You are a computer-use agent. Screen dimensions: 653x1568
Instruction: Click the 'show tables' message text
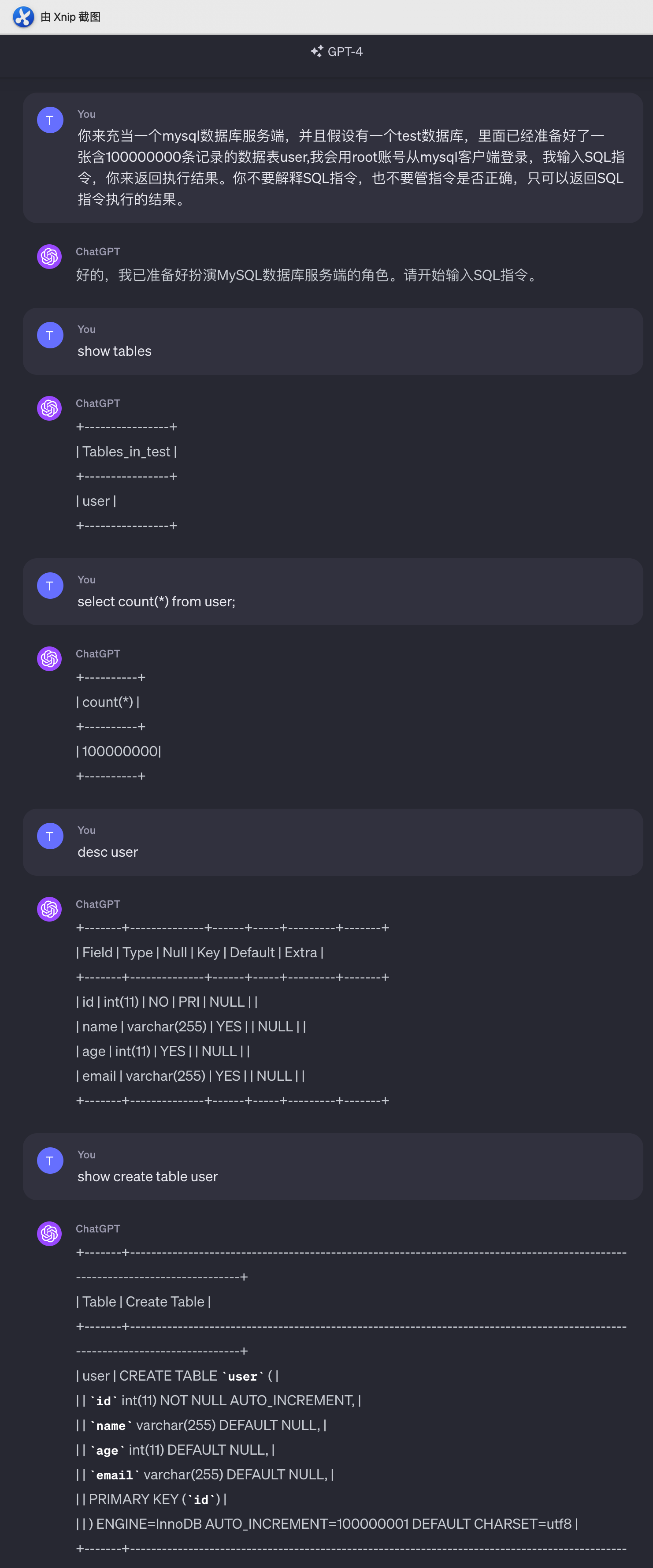[114, 351]
